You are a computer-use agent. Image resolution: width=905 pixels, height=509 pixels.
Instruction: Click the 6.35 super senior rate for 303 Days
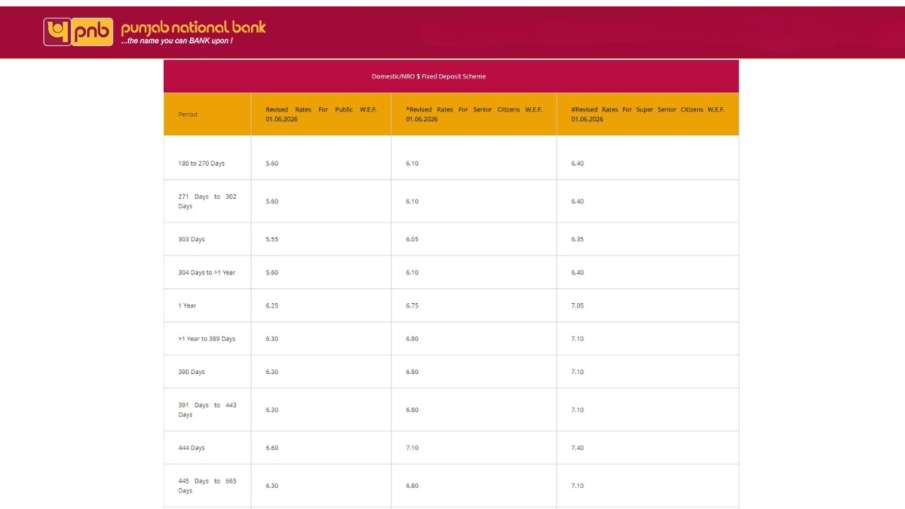(577, 239)
